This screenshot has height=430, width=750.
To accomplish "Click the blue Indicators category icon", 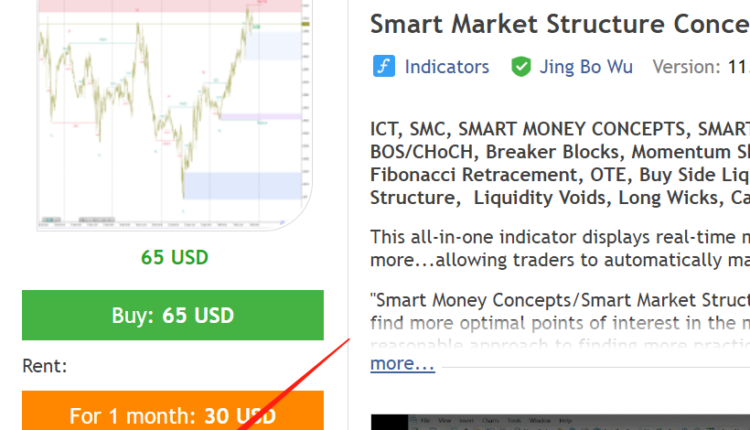I will [384, 67].
